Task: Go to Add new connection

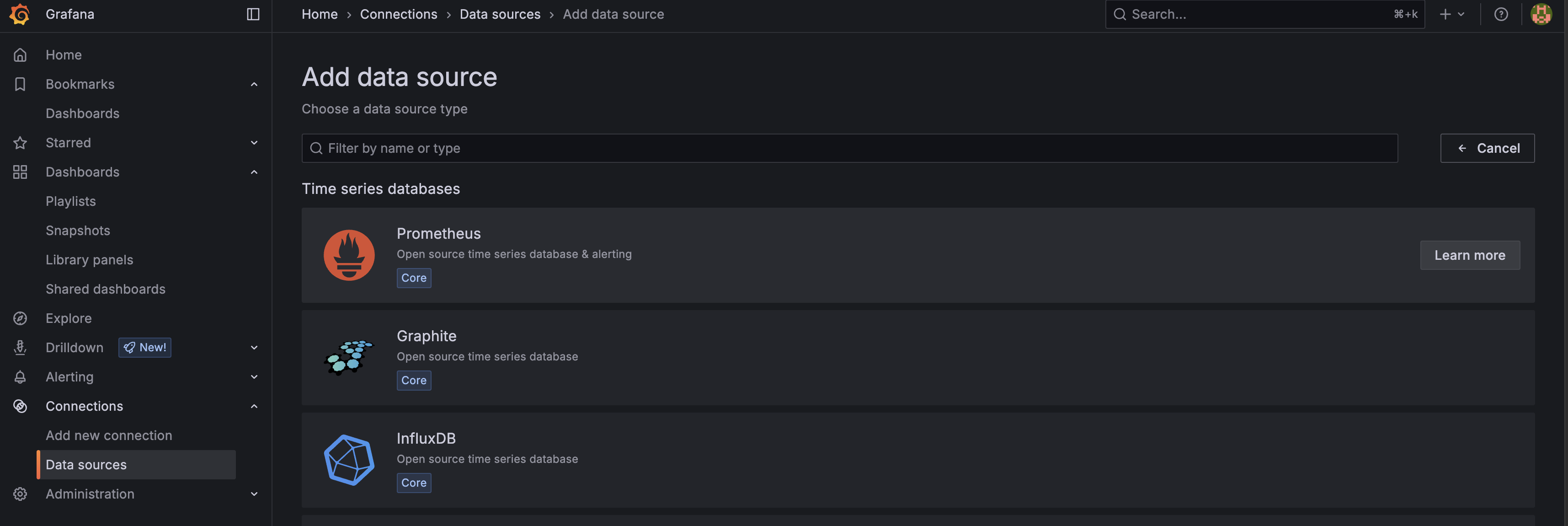Action: pos(109,435)
